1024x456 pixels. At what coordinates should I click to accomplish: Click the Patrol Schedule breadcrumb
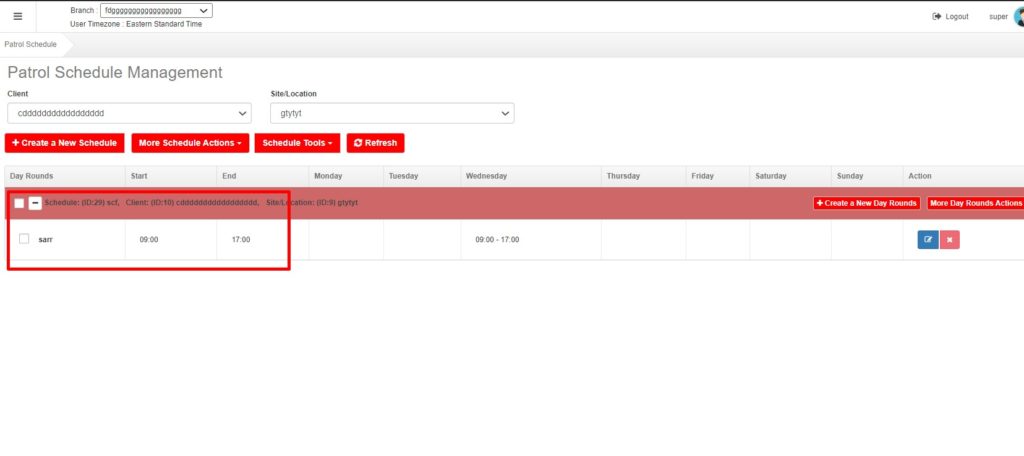tap(30, 44)
